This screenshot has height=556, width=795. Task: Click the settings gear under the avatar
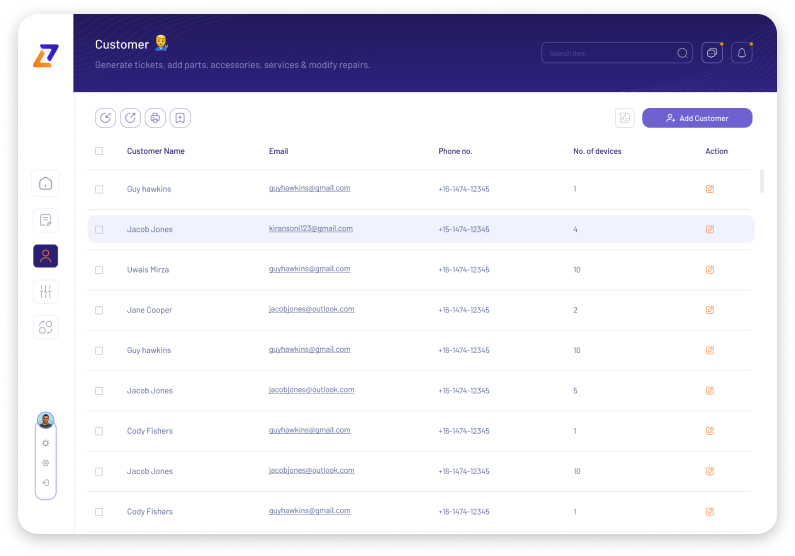coord(45,463)
